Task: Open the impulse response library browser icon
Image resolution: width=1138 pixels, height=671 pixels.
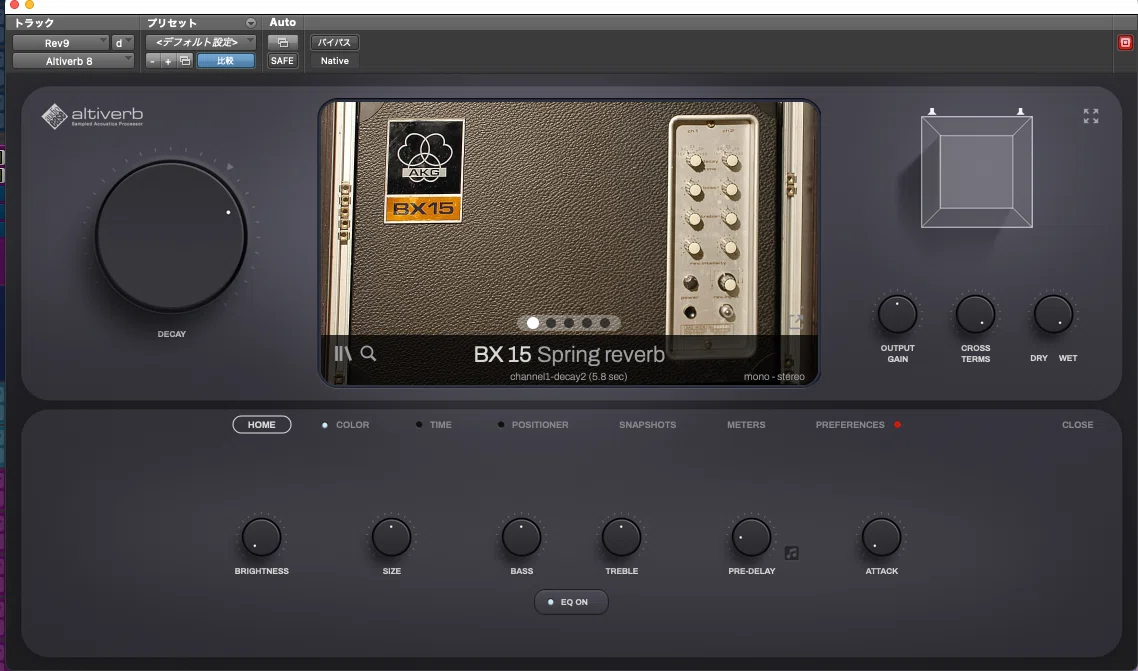Action: 342,353
